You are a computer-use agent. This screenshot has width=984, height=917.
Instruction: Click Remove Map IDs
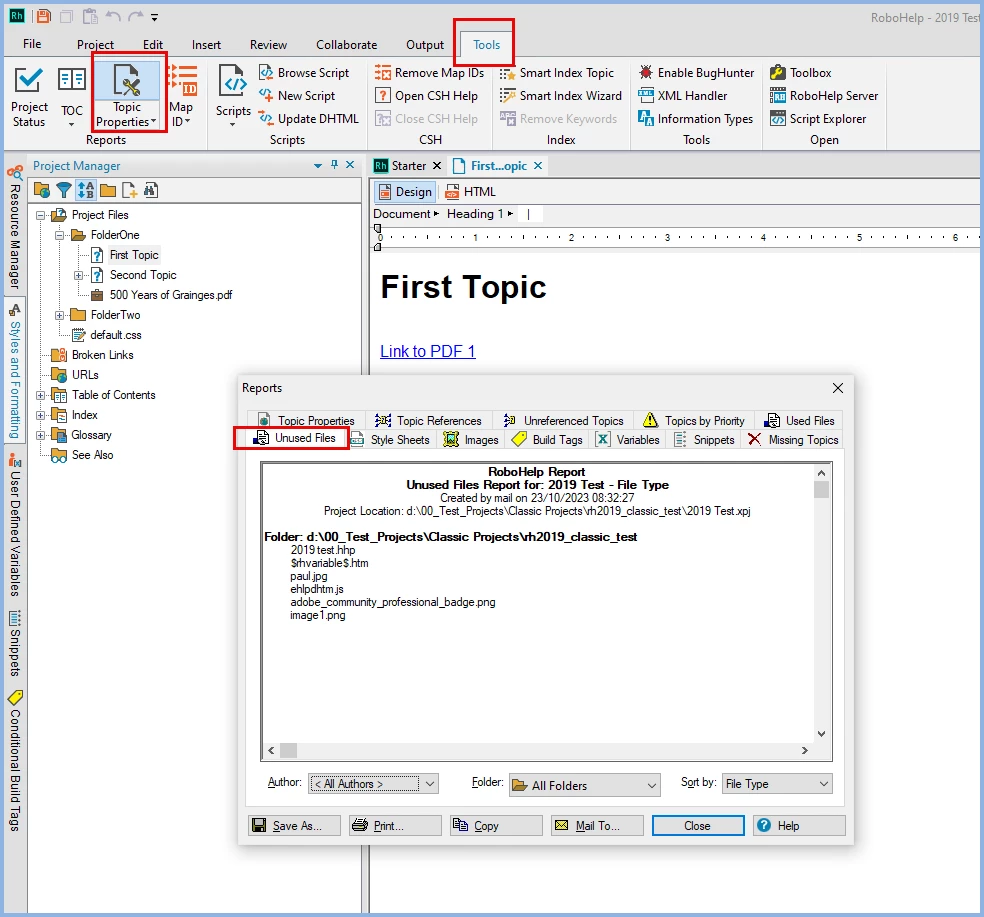point(429,73)
